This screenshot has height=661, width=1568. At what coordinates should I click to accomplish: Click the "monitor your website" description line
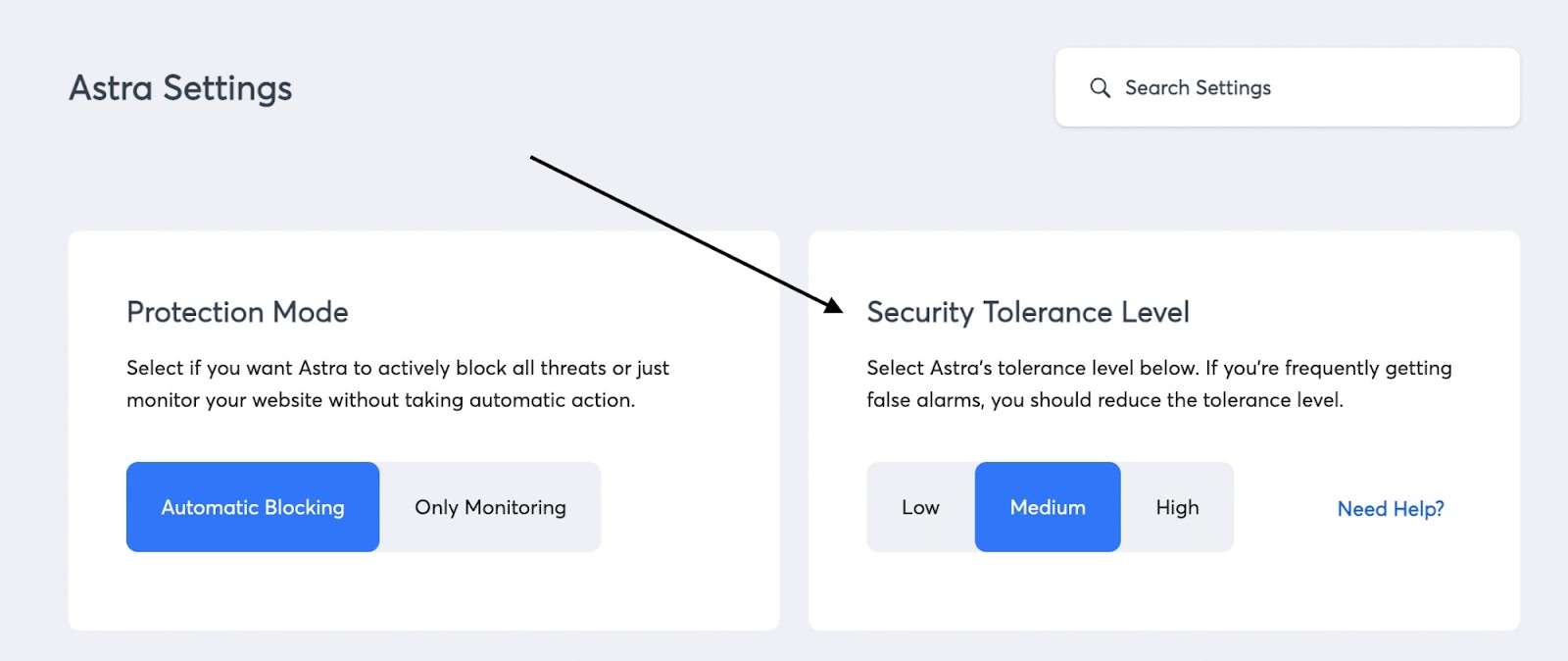pos(380,400)
